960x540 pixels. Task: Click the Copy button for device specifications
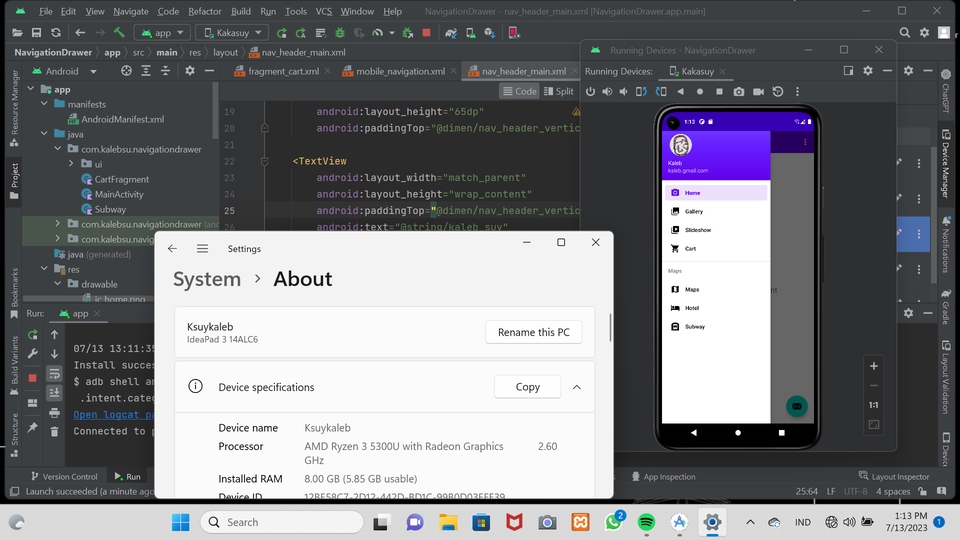pos(527,387)
